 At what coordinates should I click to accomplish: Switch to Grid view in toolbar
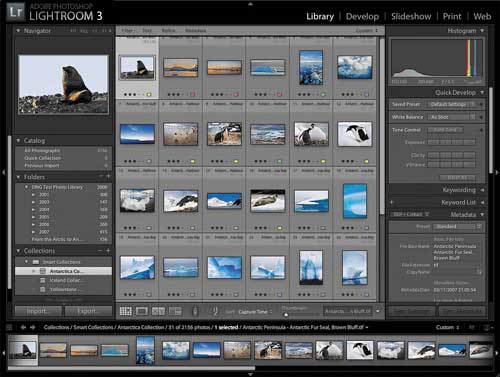pos(126,311)
